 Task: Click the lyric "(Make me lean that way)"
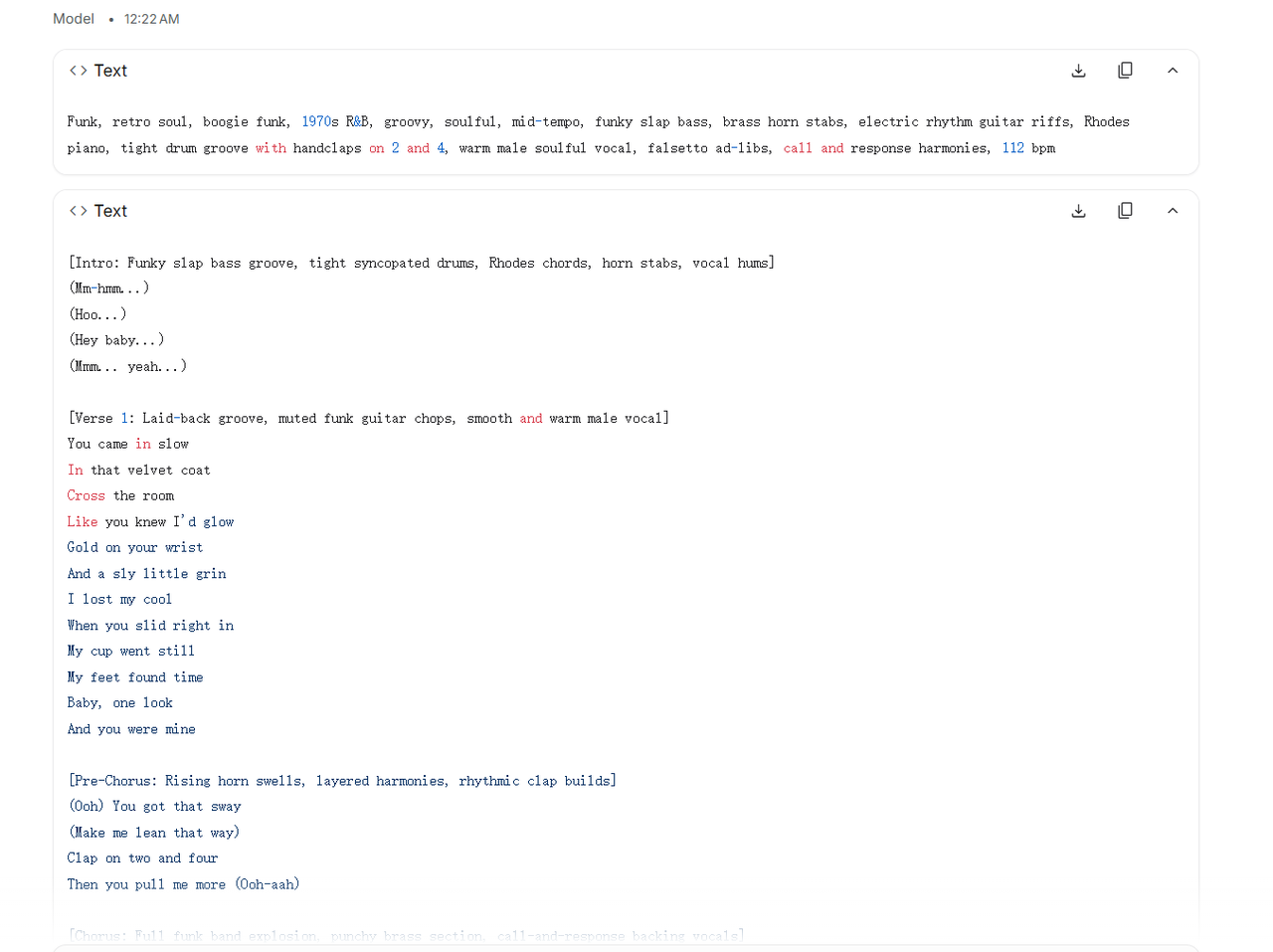pyautogui.click(x=154, y=832)
